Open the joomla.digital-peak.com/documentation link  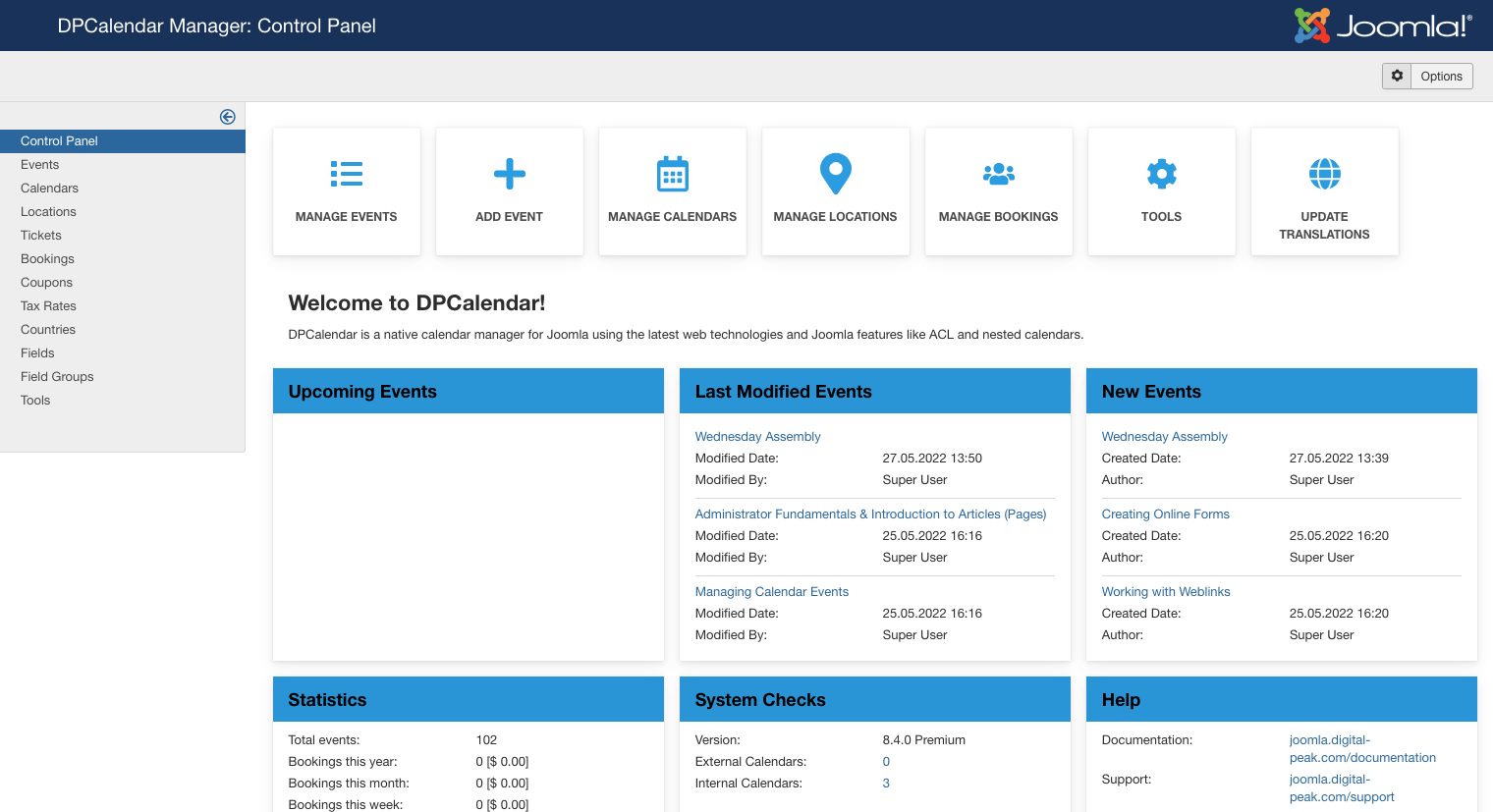pos(1362,749)
